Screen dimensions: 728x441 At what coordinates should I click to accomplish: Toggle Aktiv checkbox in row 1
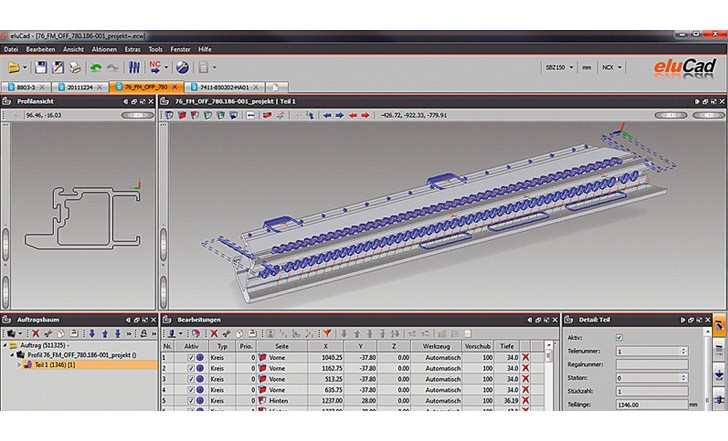tap(191, 358)
